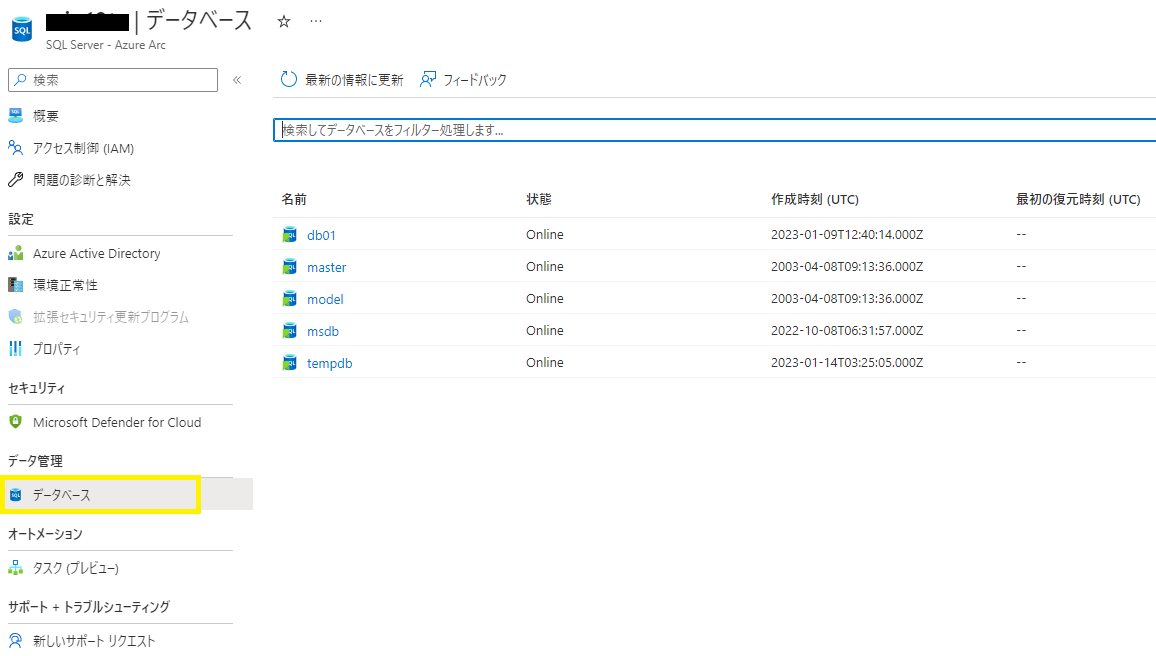Viewport: 1156px width, 656px height.
Task: Click 拡張セキュリティ更新プログラム entry
Action: (x=111, y=317)
